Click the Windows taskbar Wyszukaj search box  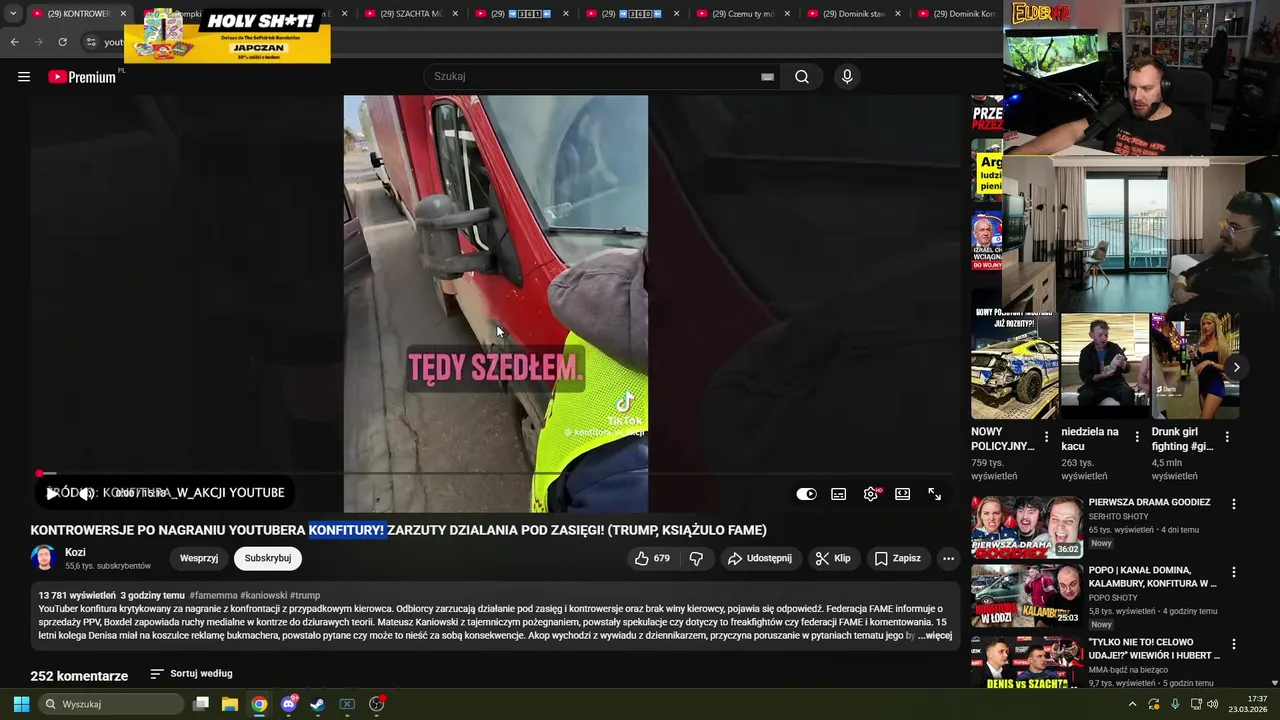(113, 704)
